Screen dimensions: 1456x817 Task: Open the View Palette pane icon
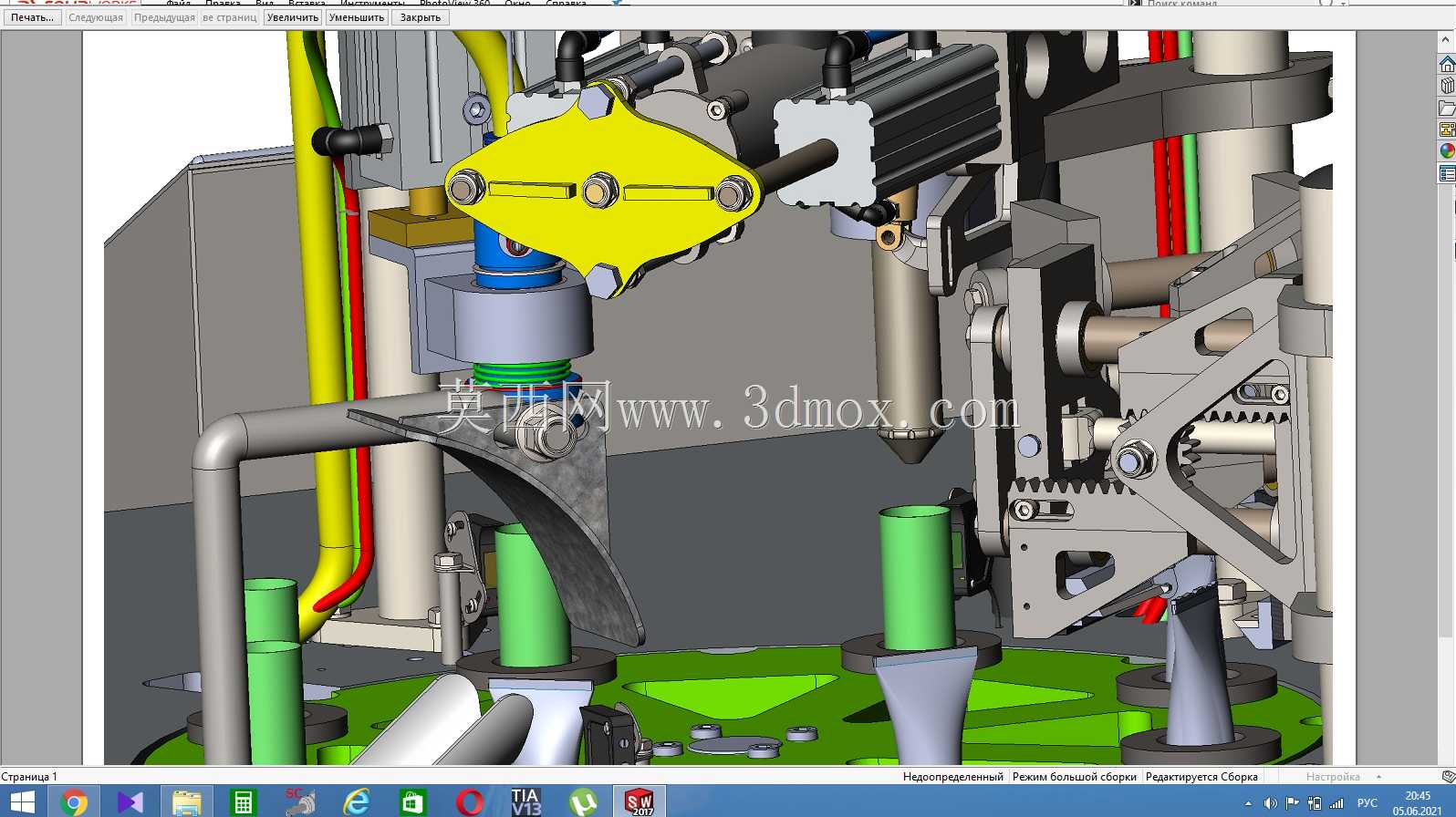coord(1447,129)
